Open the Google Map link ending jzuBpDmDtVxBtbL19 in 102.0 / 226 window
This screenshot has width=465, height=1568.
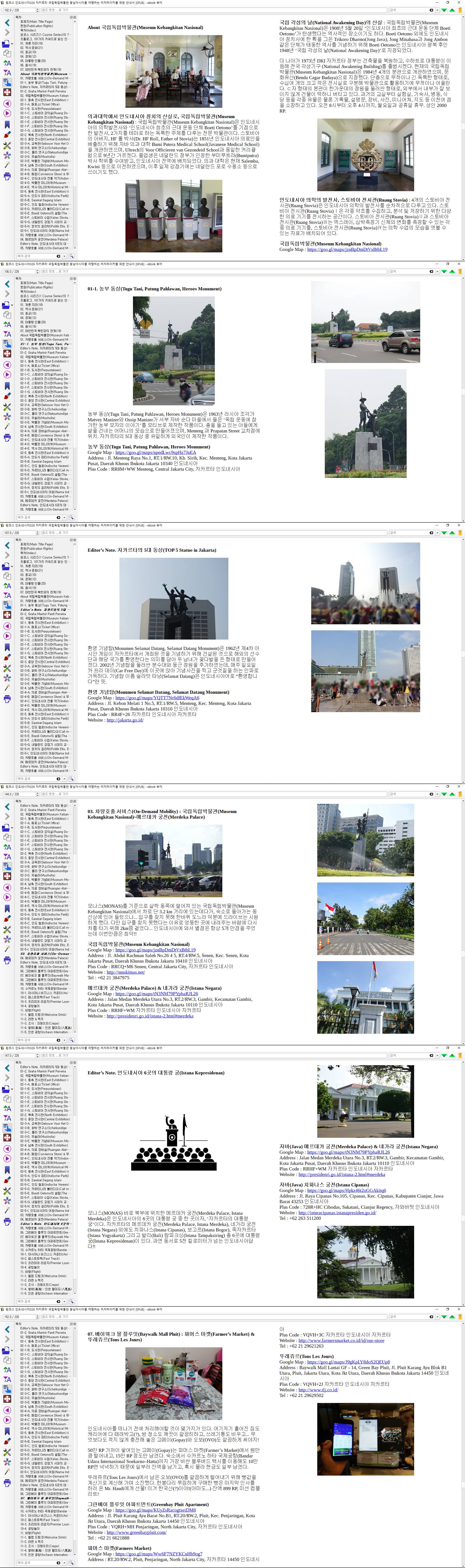pos(347,249)
